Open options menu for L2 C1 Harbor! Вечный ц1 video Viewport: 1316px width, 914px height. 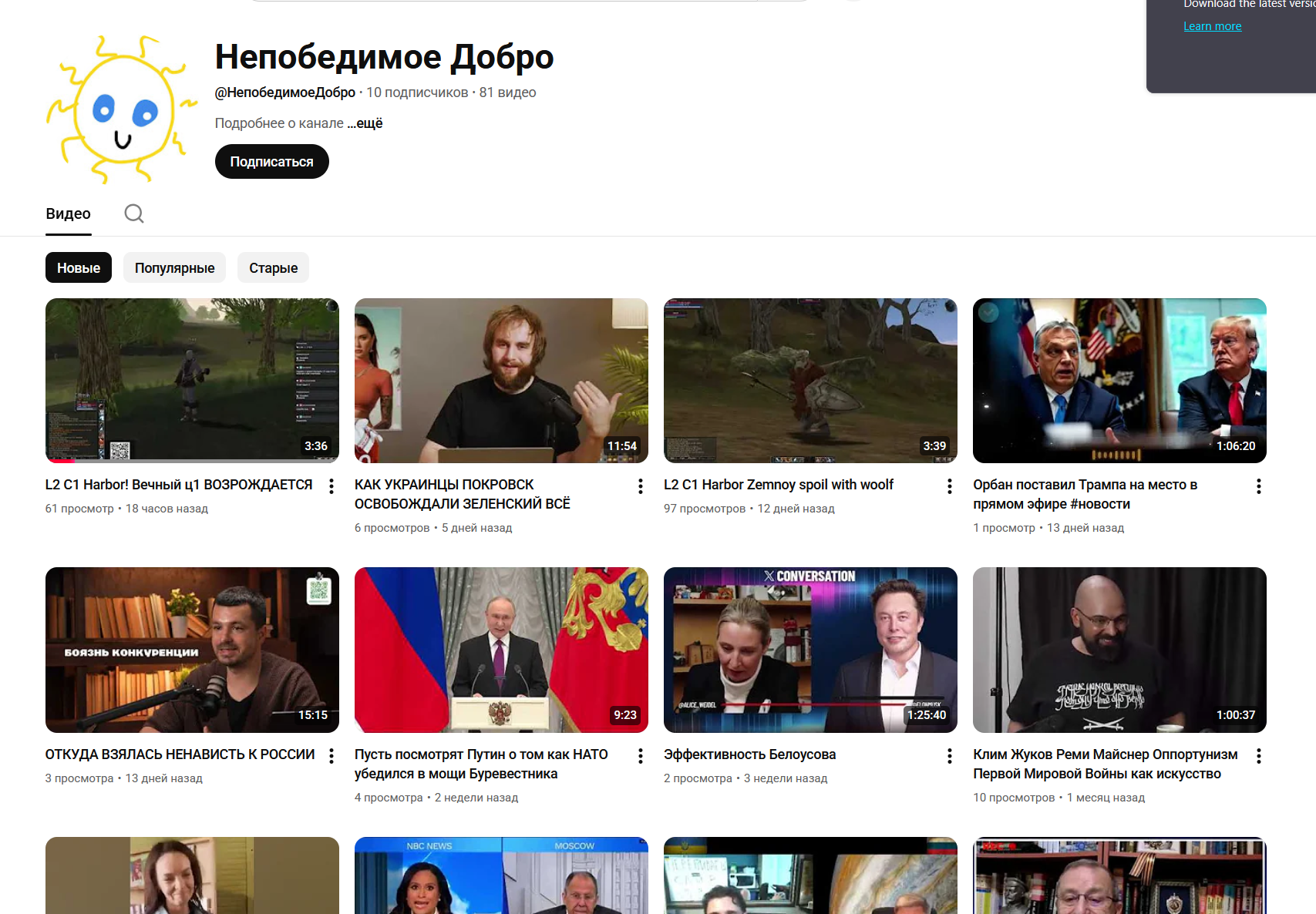(x=332, y=486)
